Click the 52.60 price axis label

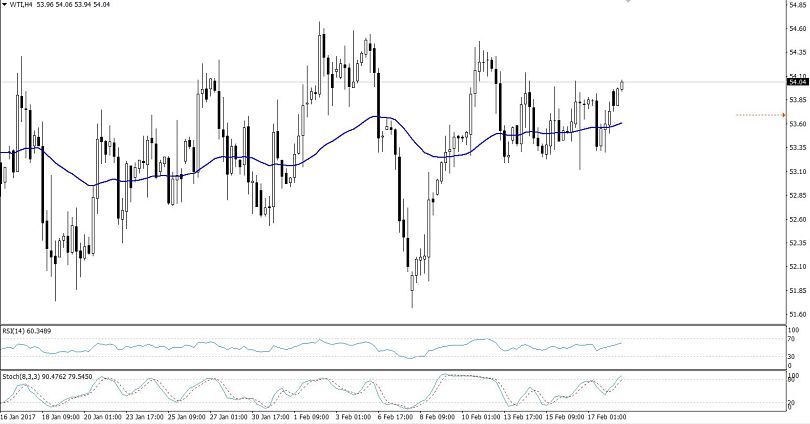(x=798, y=219)
